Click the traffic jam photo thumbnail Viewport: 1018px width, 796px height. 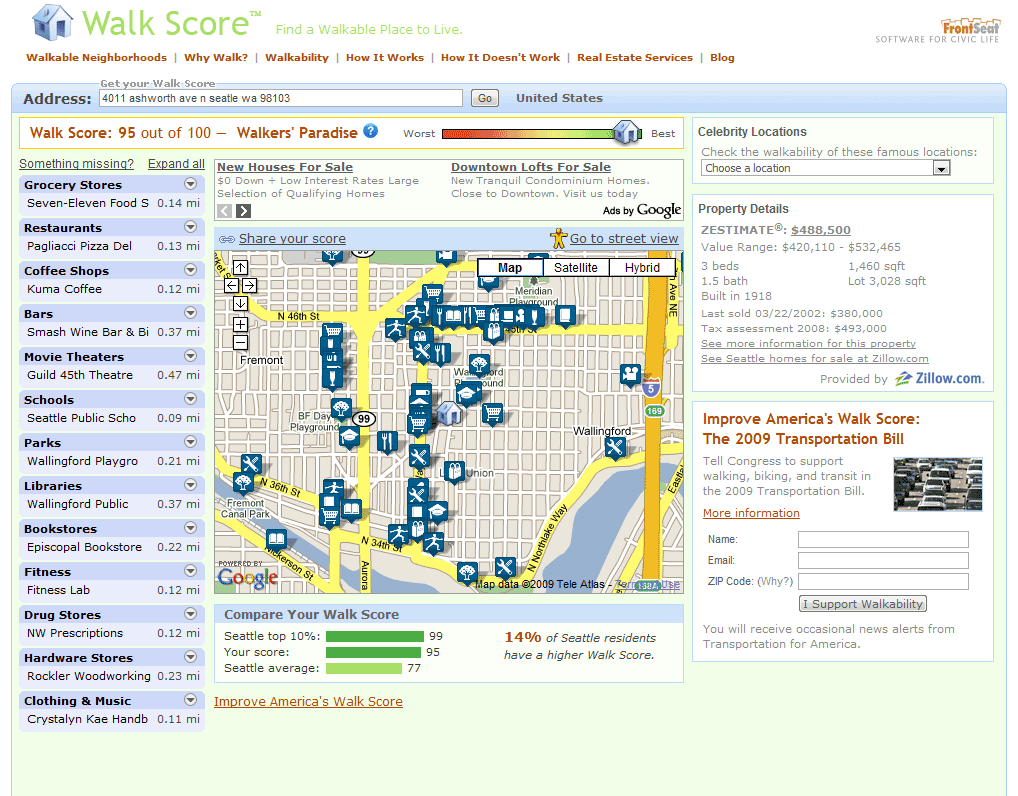937,484
